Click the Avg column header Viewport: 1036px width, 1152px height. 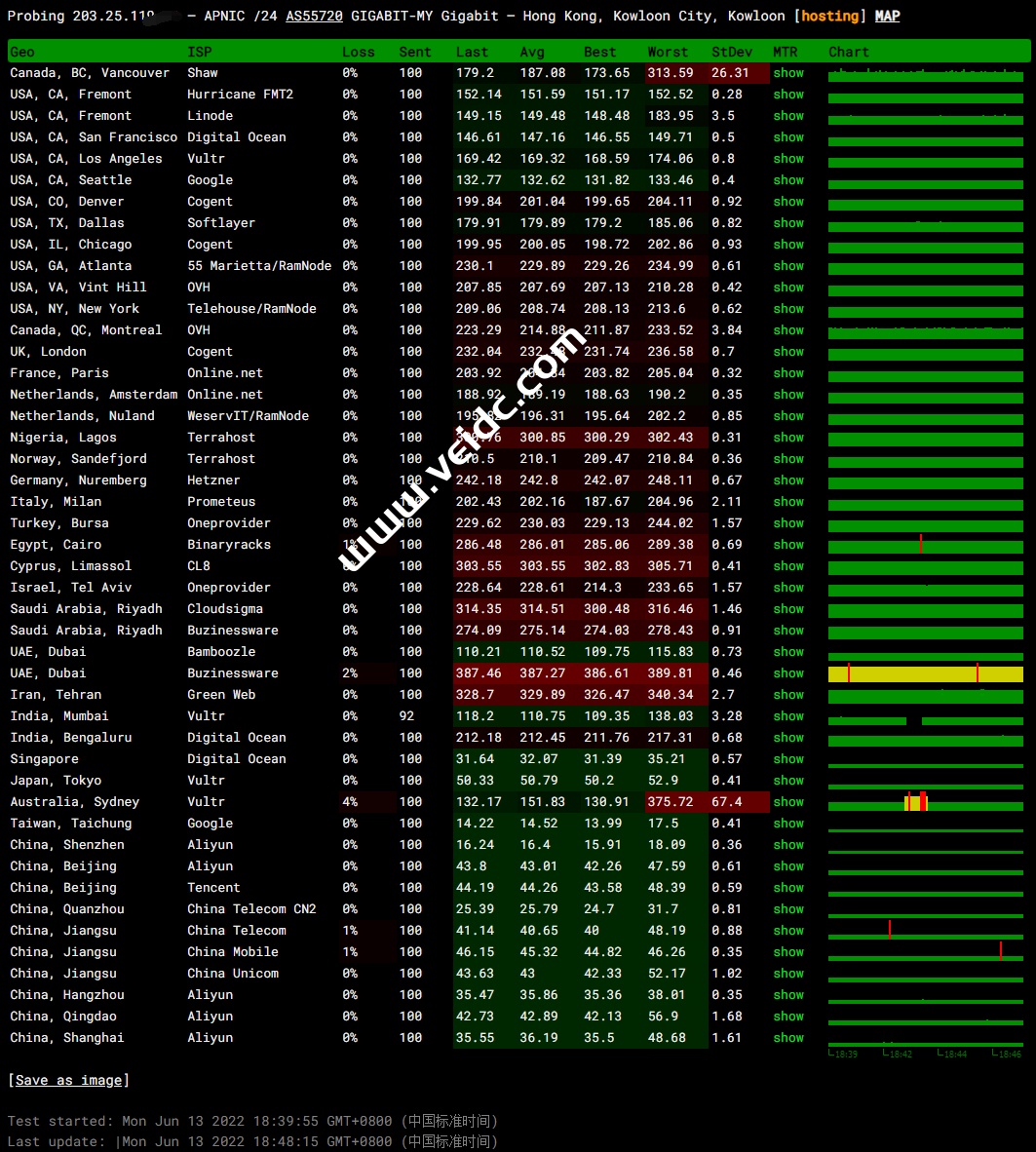click(532, 52)
